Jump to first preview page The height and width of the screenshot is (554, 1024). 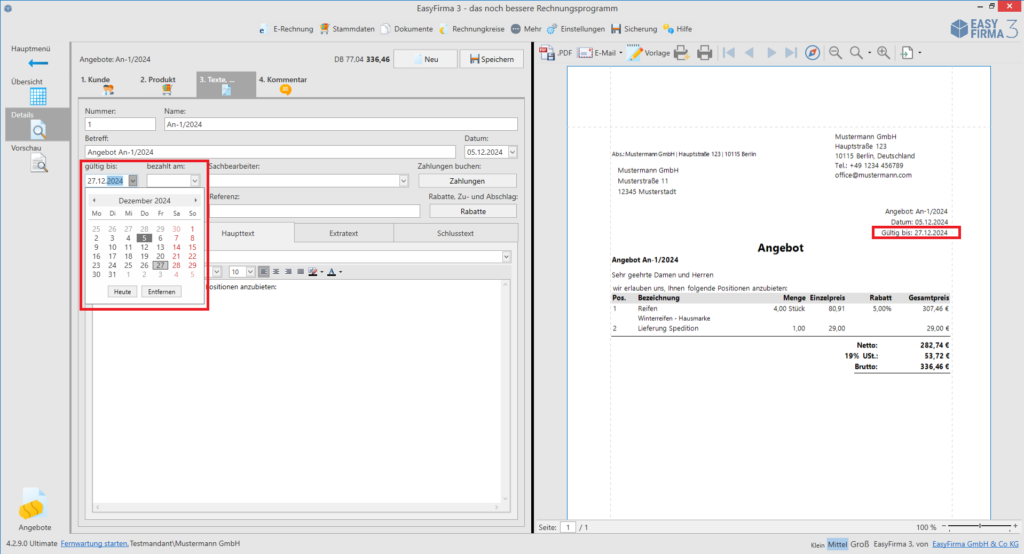[x=729, y=53]
